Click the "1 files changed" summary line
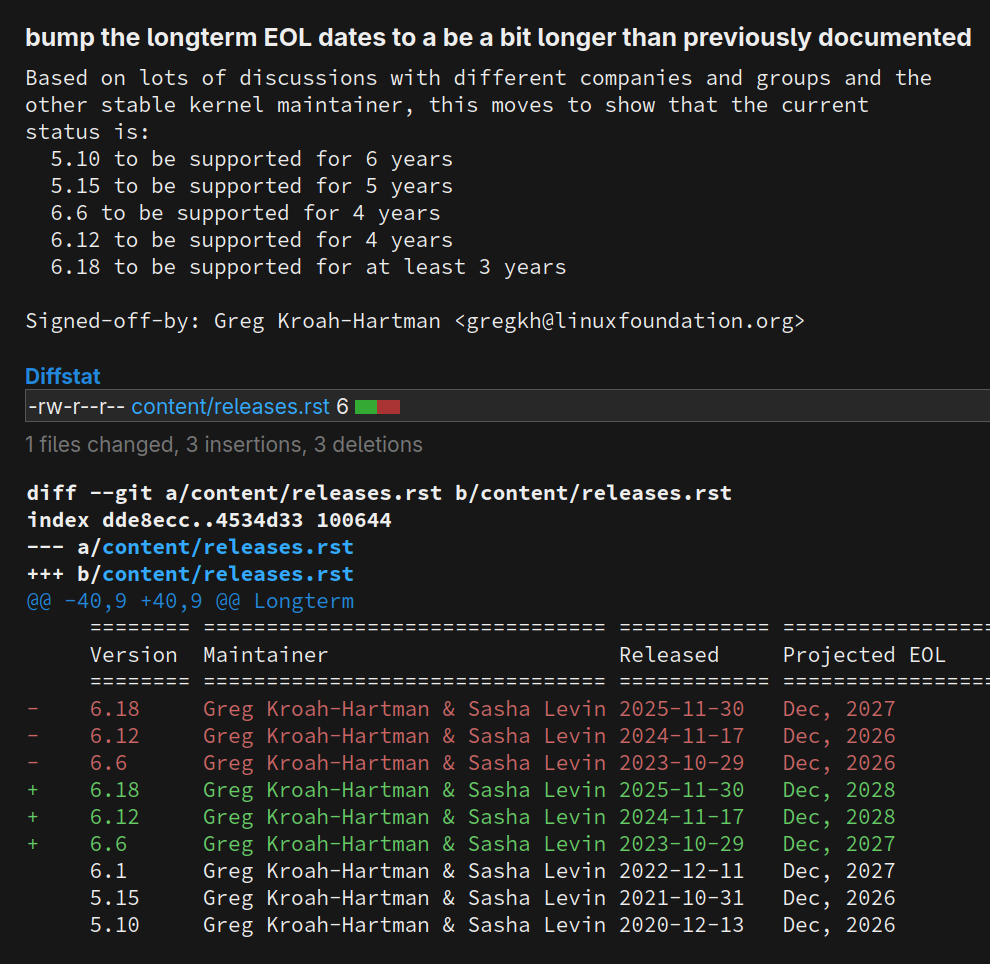The image size is (990, 964). 224,444
